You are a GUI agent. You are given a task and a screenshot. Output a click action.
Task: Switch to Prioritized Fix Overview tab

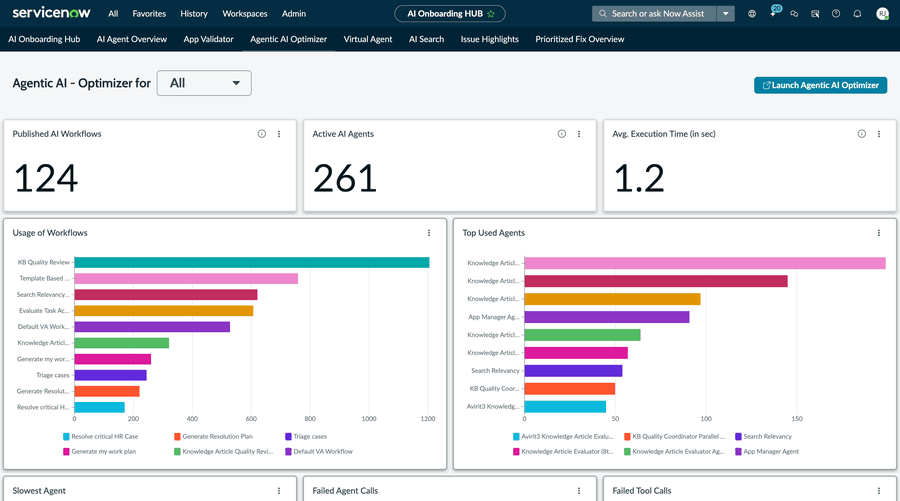580,39
